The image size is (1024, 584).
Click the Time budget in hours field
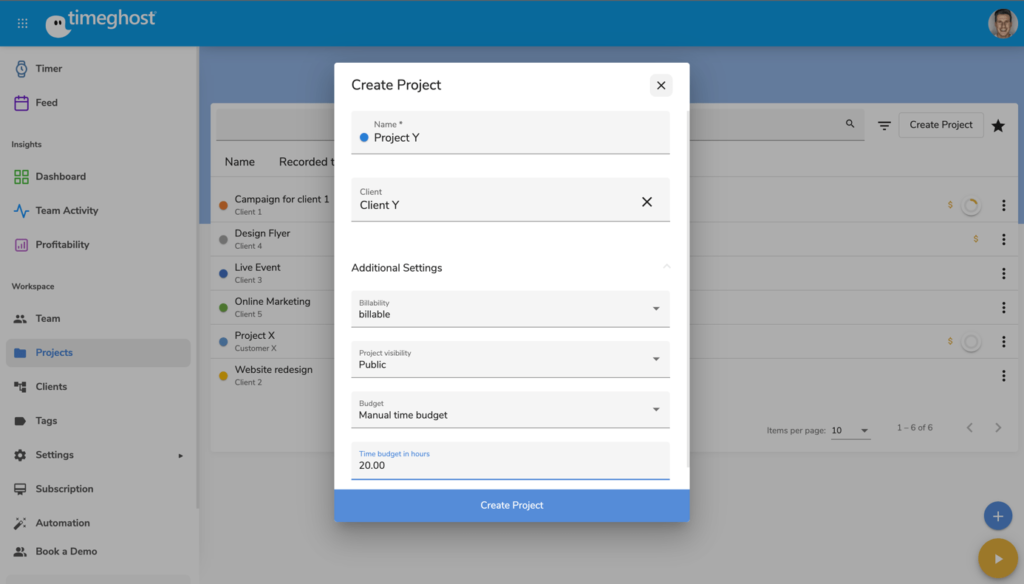click(510, 465)
